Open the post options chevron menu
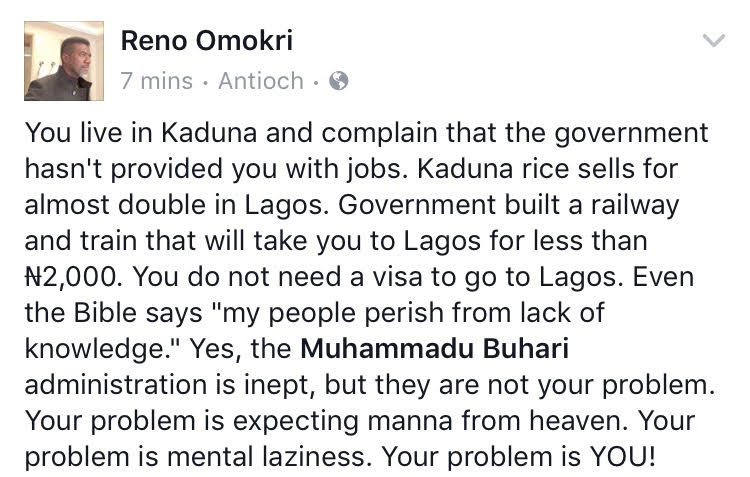The height and width of the screenshot is (477, 750). (x=714, y=41)
